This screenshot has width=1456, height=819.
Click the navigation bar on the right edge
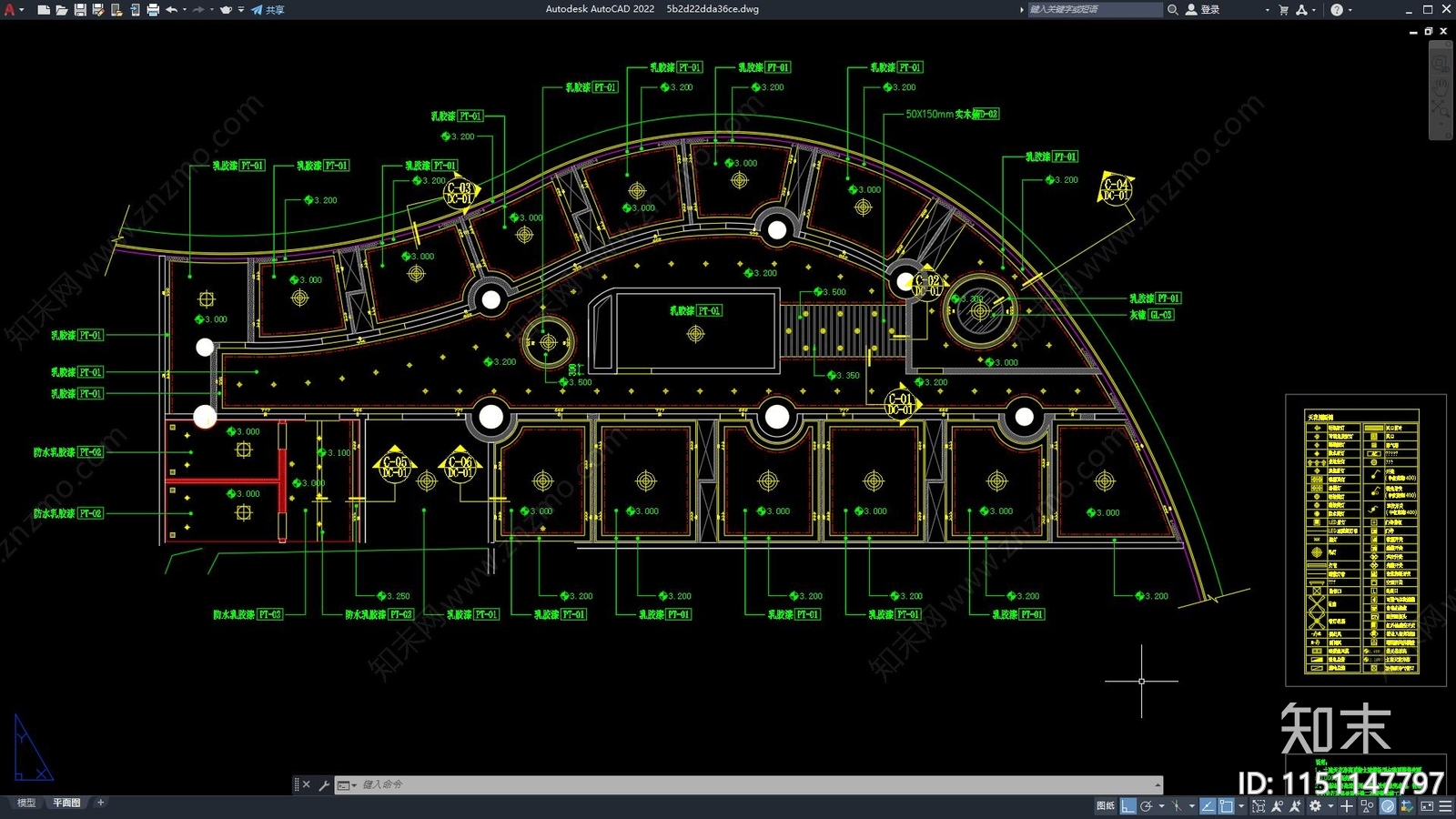click(1441, 90)
